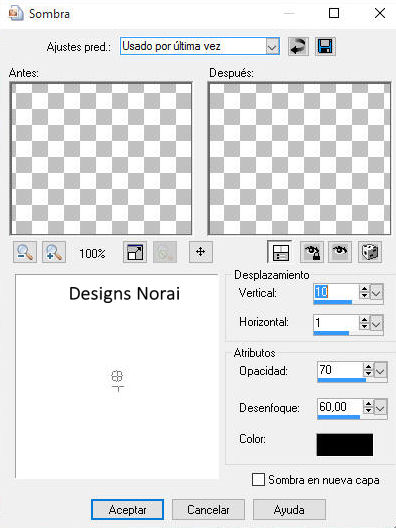Save preset with the floppy disk icon

325,46
